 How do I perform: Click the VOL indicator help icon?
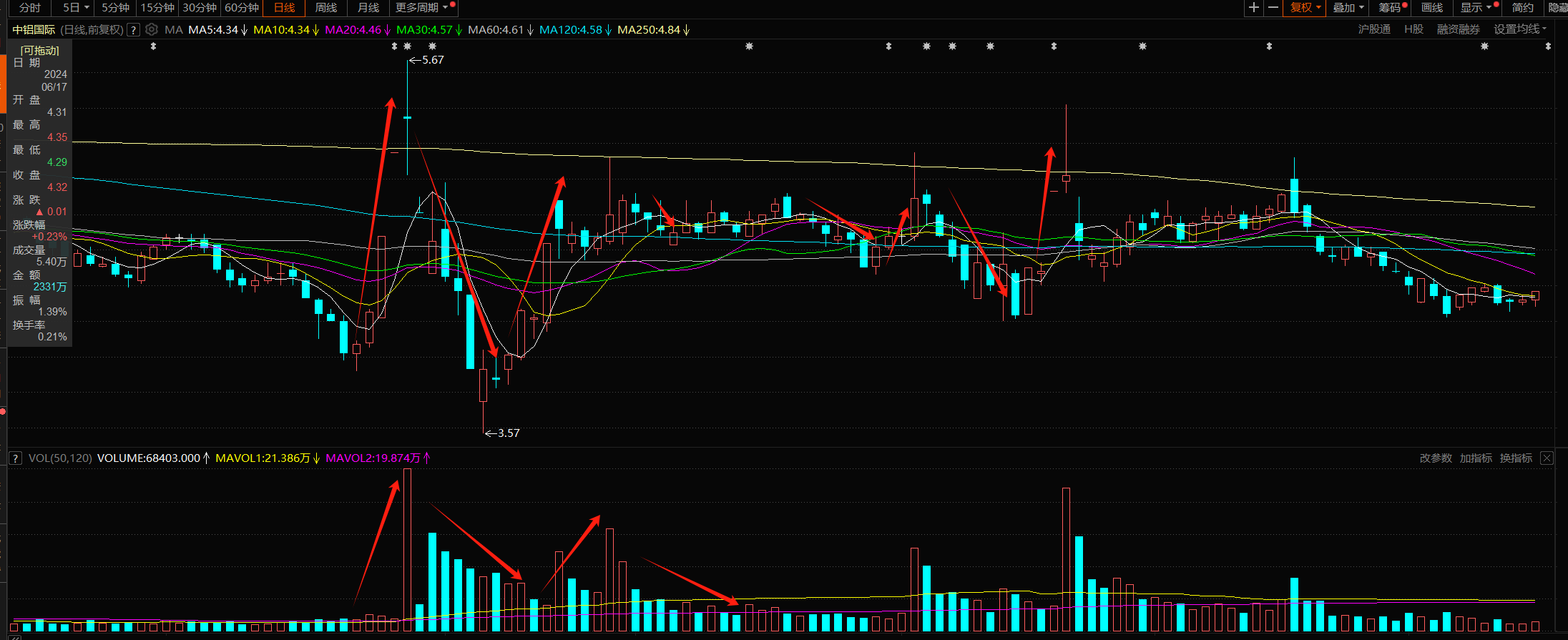15,458
